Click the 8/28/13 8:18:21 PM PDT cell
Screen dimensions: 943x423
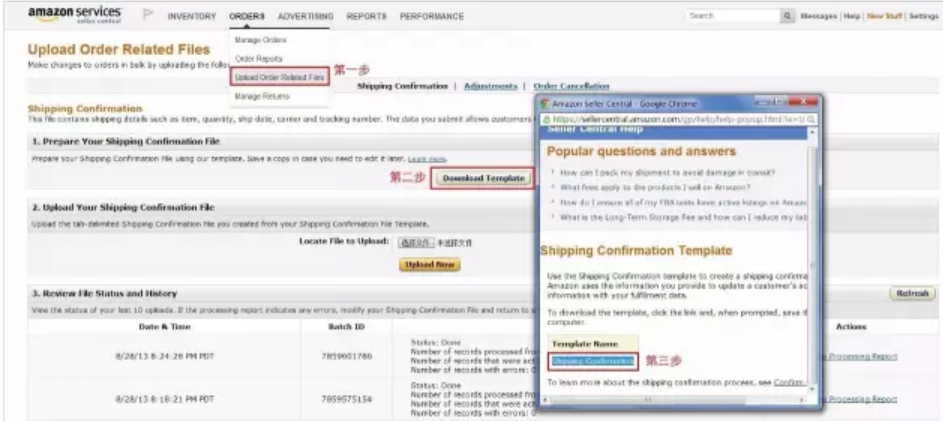point(165,399)
